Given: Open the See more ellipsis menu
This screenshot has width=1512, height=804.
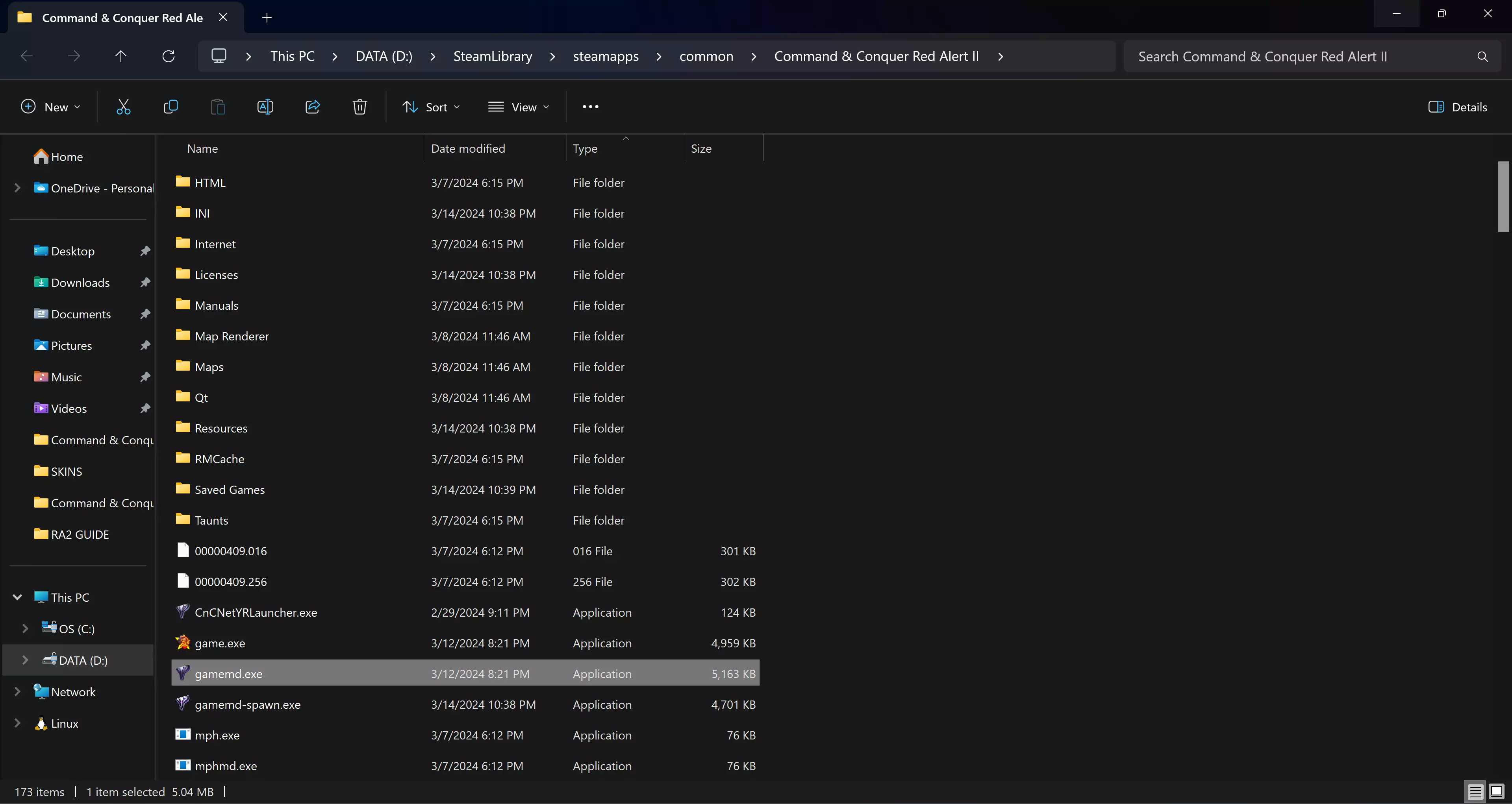Looking at the screenshot, I should pos(591,107).
